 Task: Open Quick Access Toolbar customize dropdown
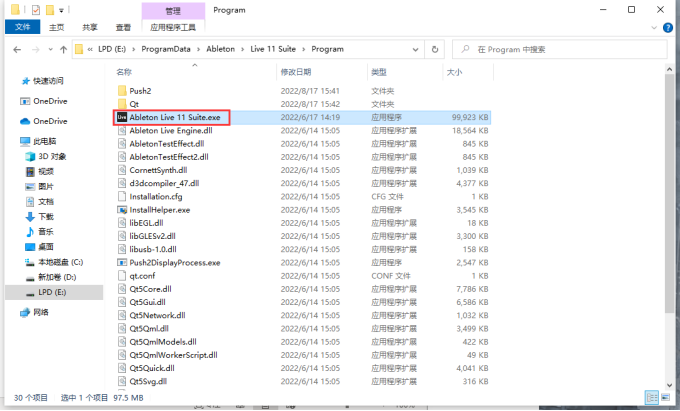(x=61, y=10)
